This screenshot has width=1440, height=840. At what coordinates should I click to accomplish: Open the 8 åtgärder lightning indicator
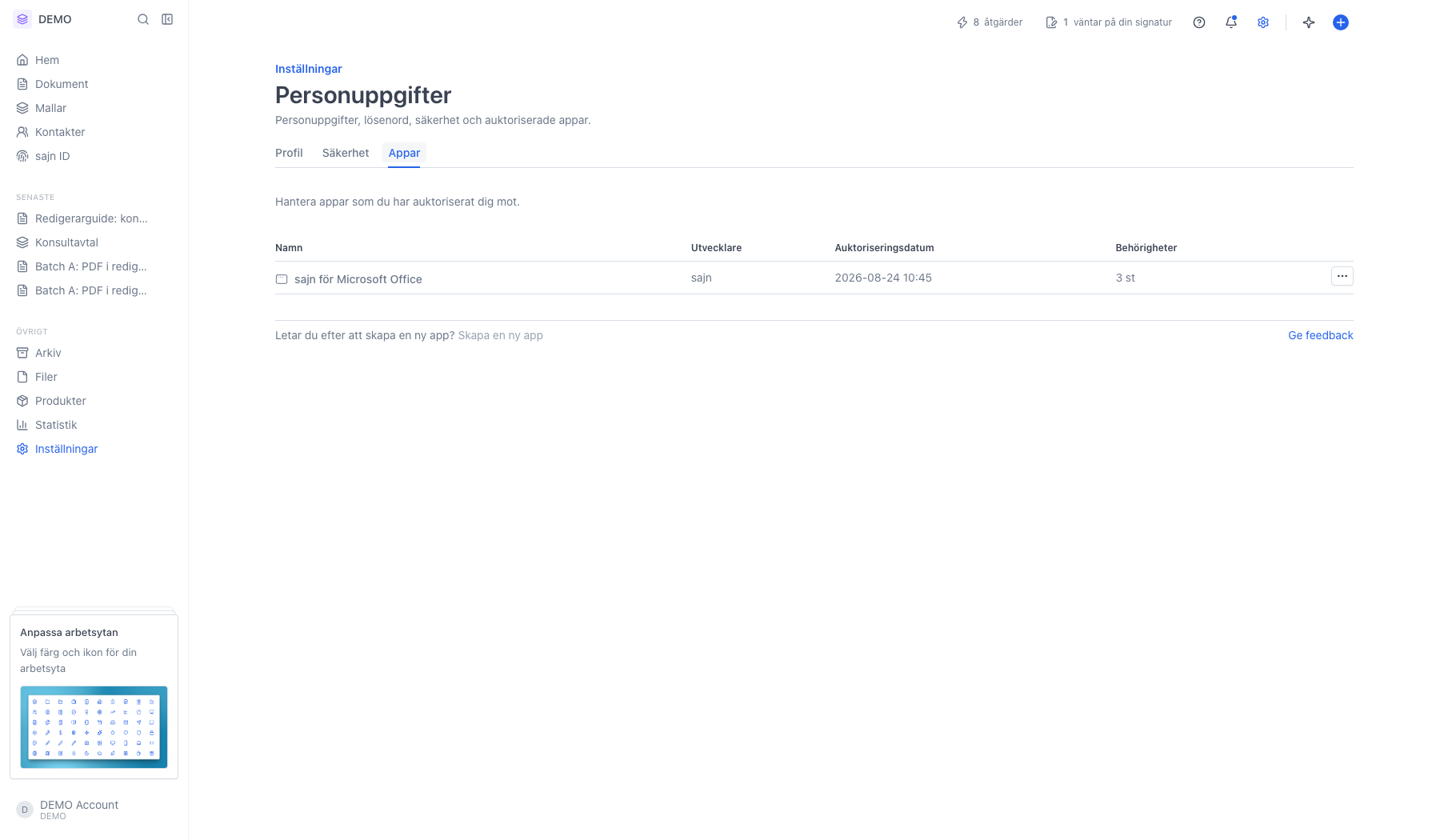click(990, 22)
